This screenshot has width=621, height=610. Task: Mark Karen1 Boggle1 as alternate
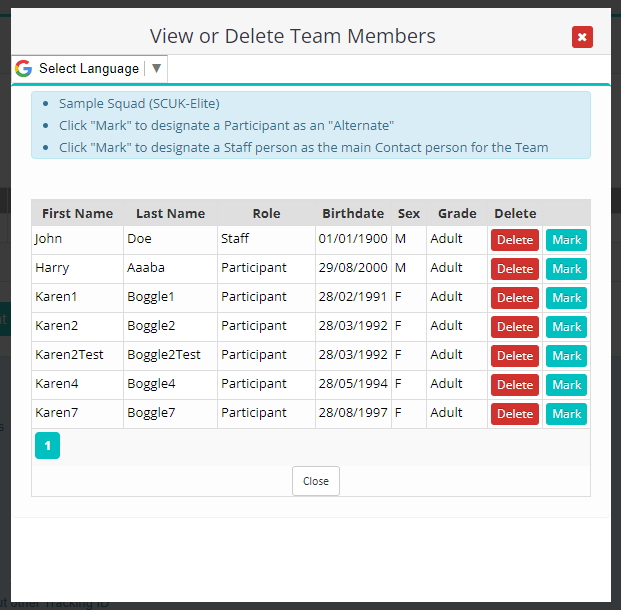pos(566,298)
